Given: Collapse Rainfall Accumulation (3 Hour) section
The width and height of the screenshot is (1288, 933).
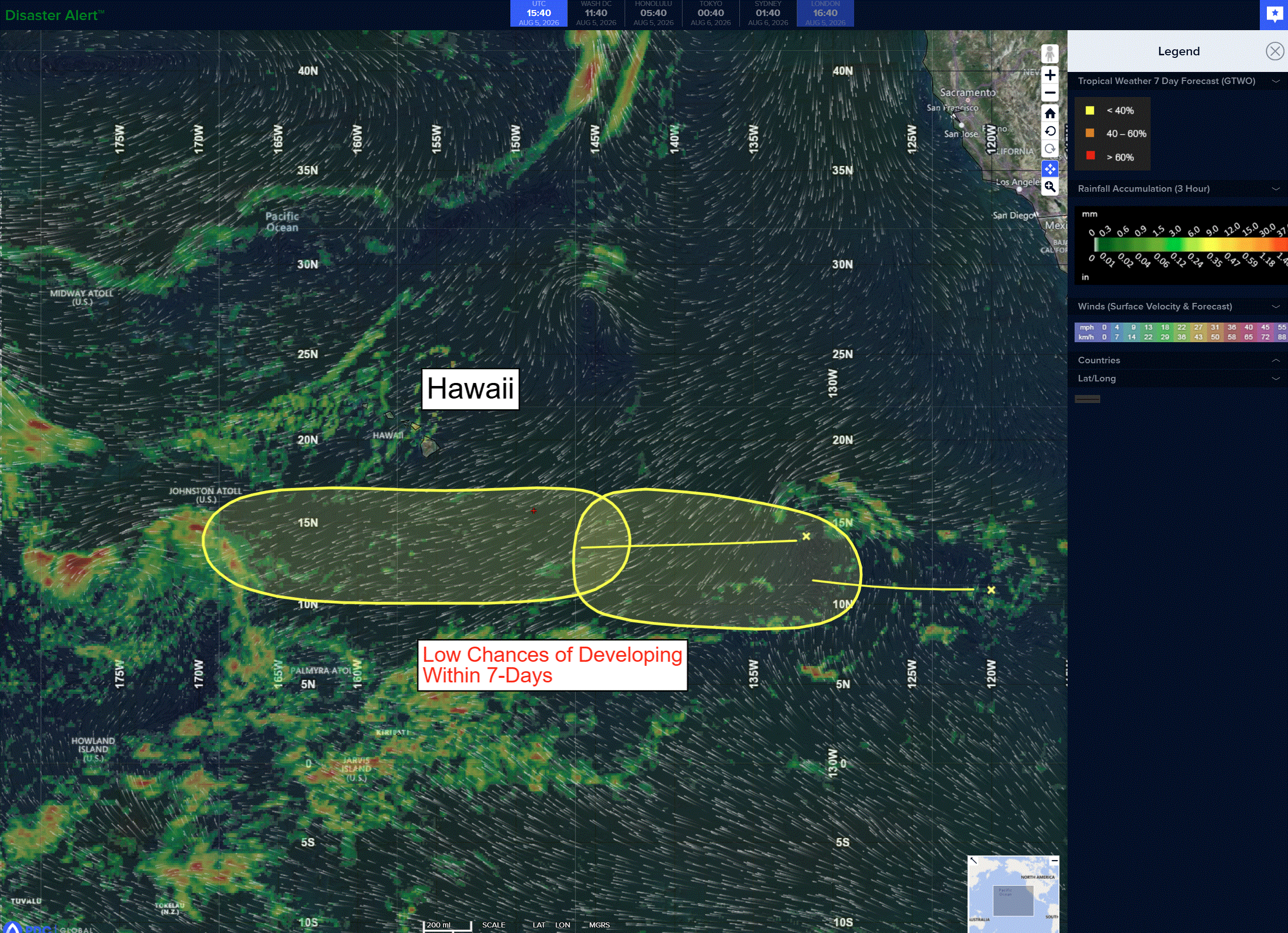Looking at the screenshot, I should click(x=1275, y=189).
